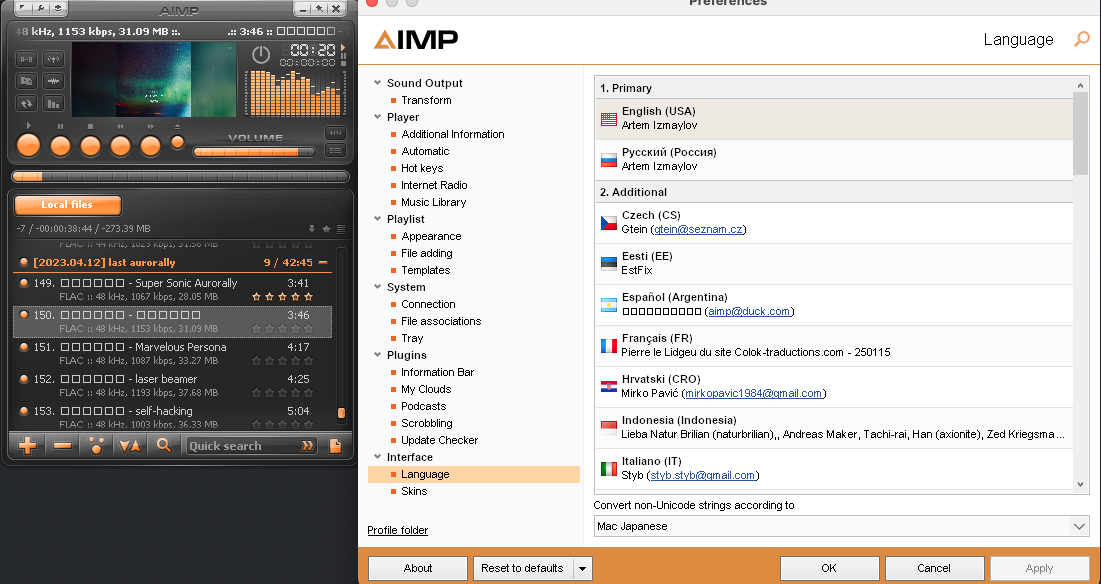Skip to previous track in AIMP player
This screenshot has width=1101, height=584.
pos(121,145)
